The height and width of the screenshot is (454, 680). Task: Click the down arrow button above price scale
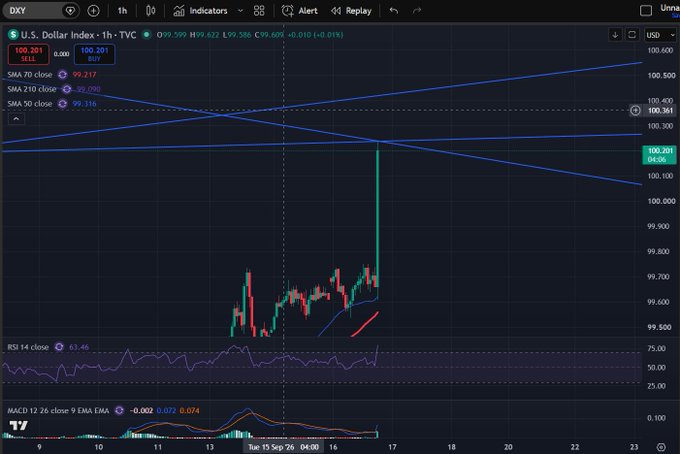coord(615,35)
